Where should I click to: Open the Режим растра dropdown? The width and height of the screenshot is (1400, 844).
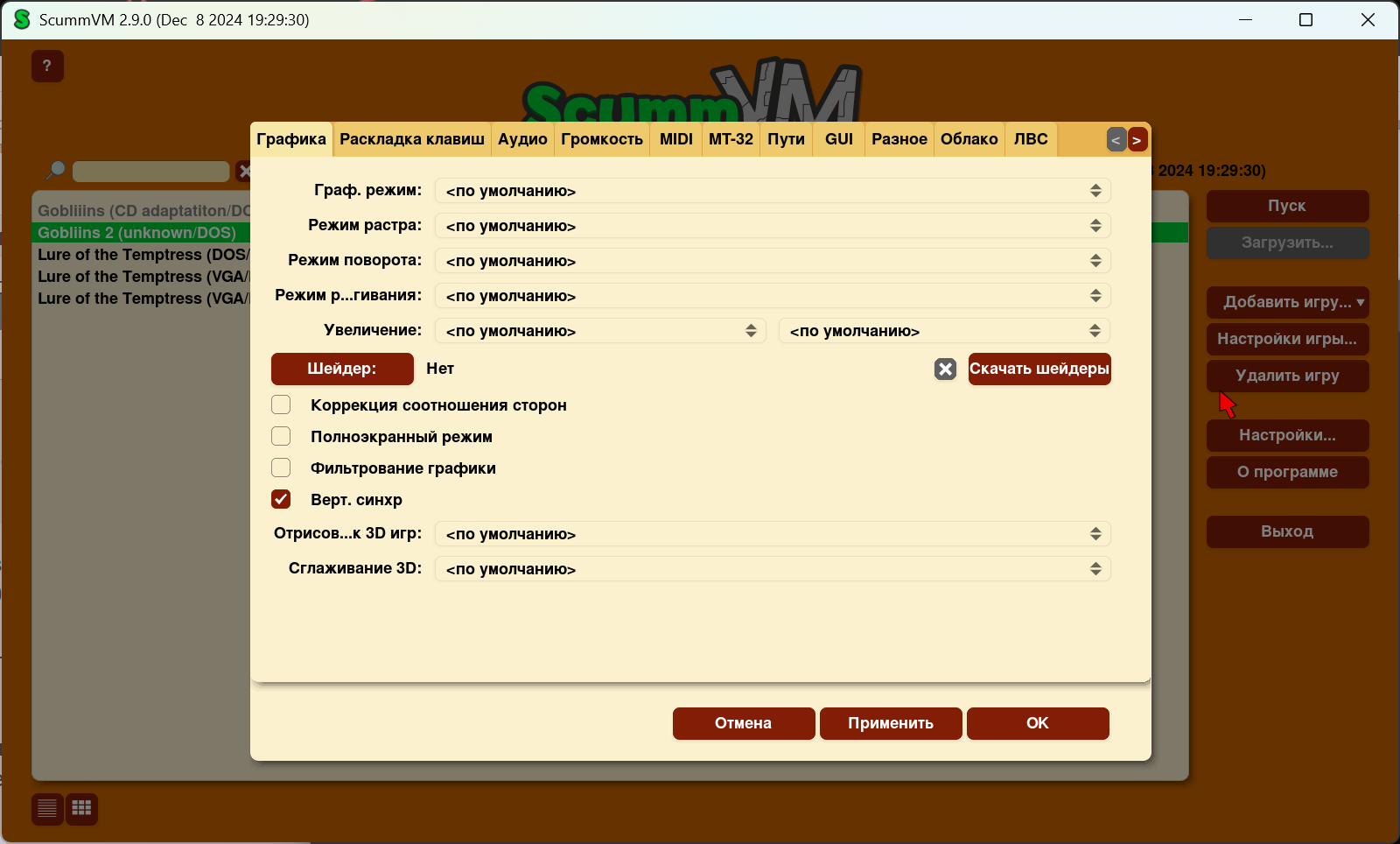773,226
